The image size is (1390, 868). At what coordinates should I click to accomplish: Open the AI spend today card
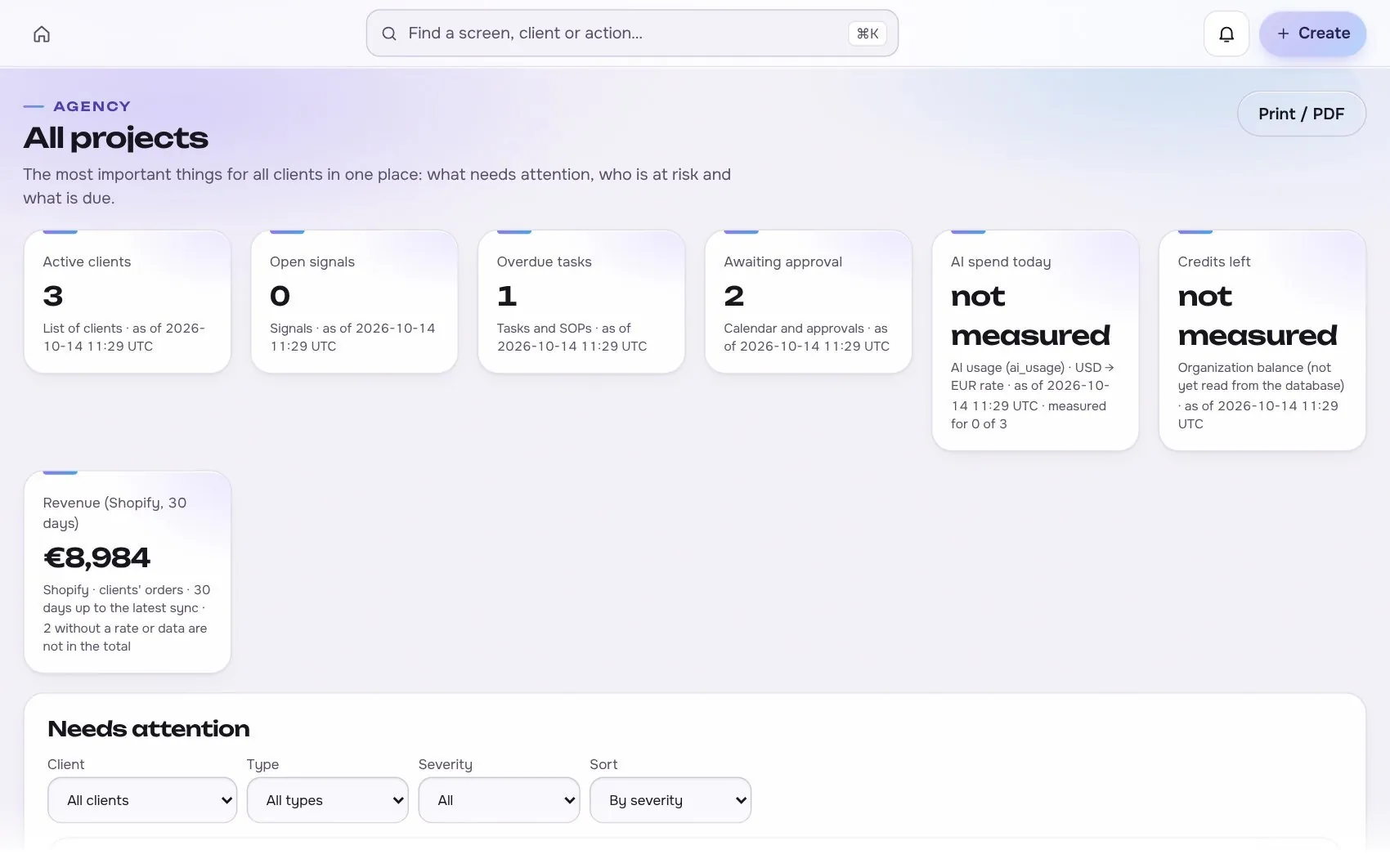pyautogui.click(x=1035, y=340)
